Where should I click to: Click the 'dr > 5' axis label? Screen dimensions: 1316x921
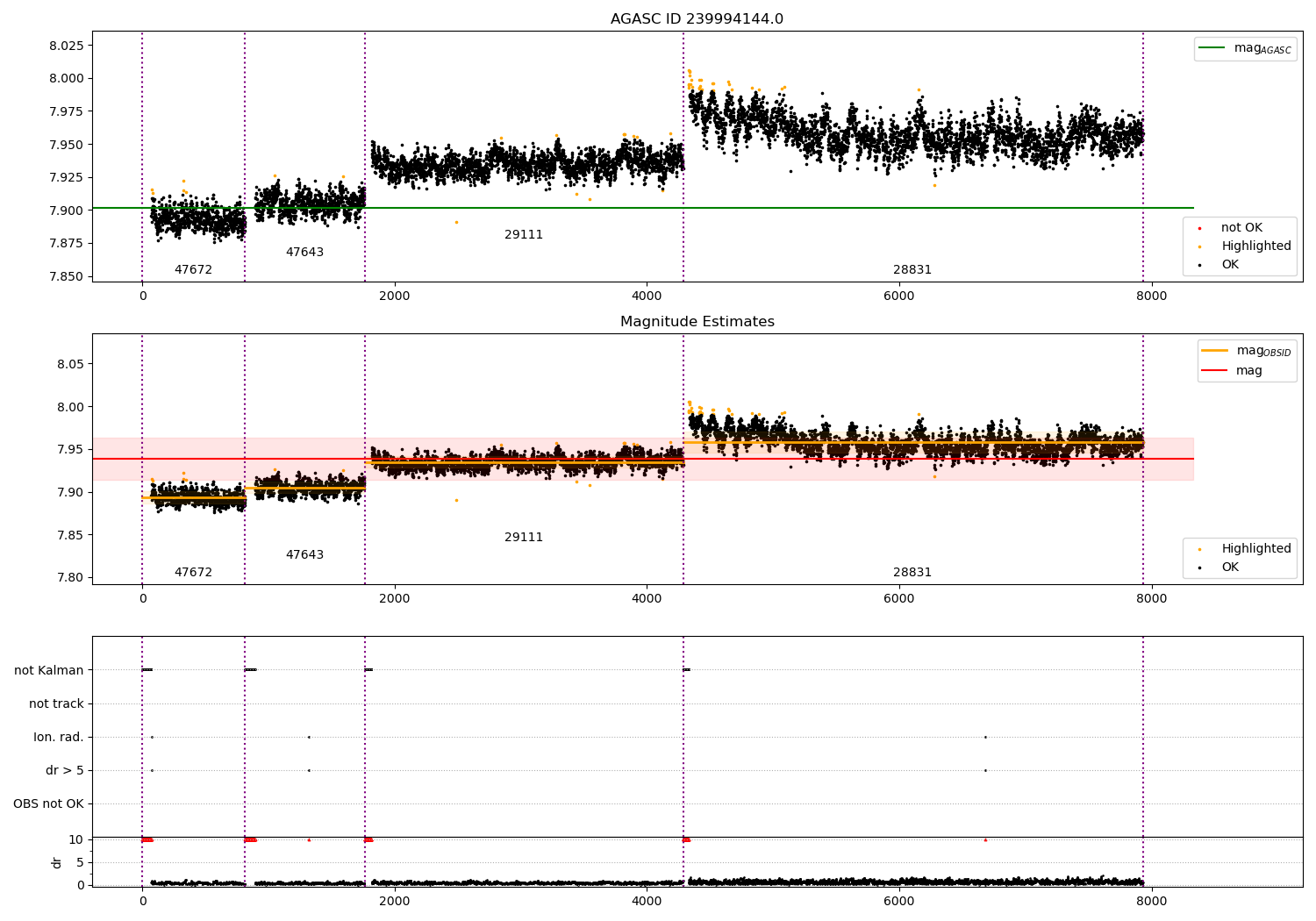(65, 770)
